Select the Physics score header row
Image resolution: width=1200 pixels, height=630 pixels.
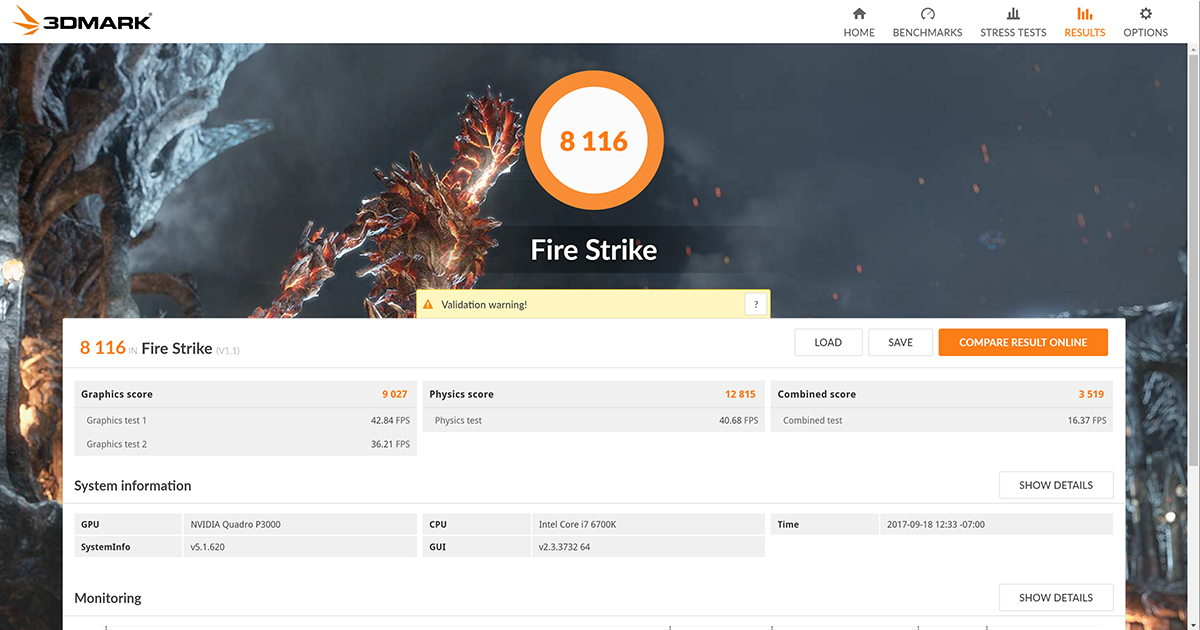pos(593,394)
